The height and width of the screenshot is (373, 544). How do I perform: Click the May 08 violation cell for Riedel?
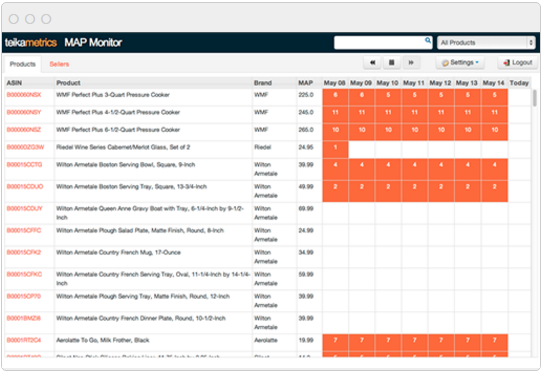coord(335,150)
